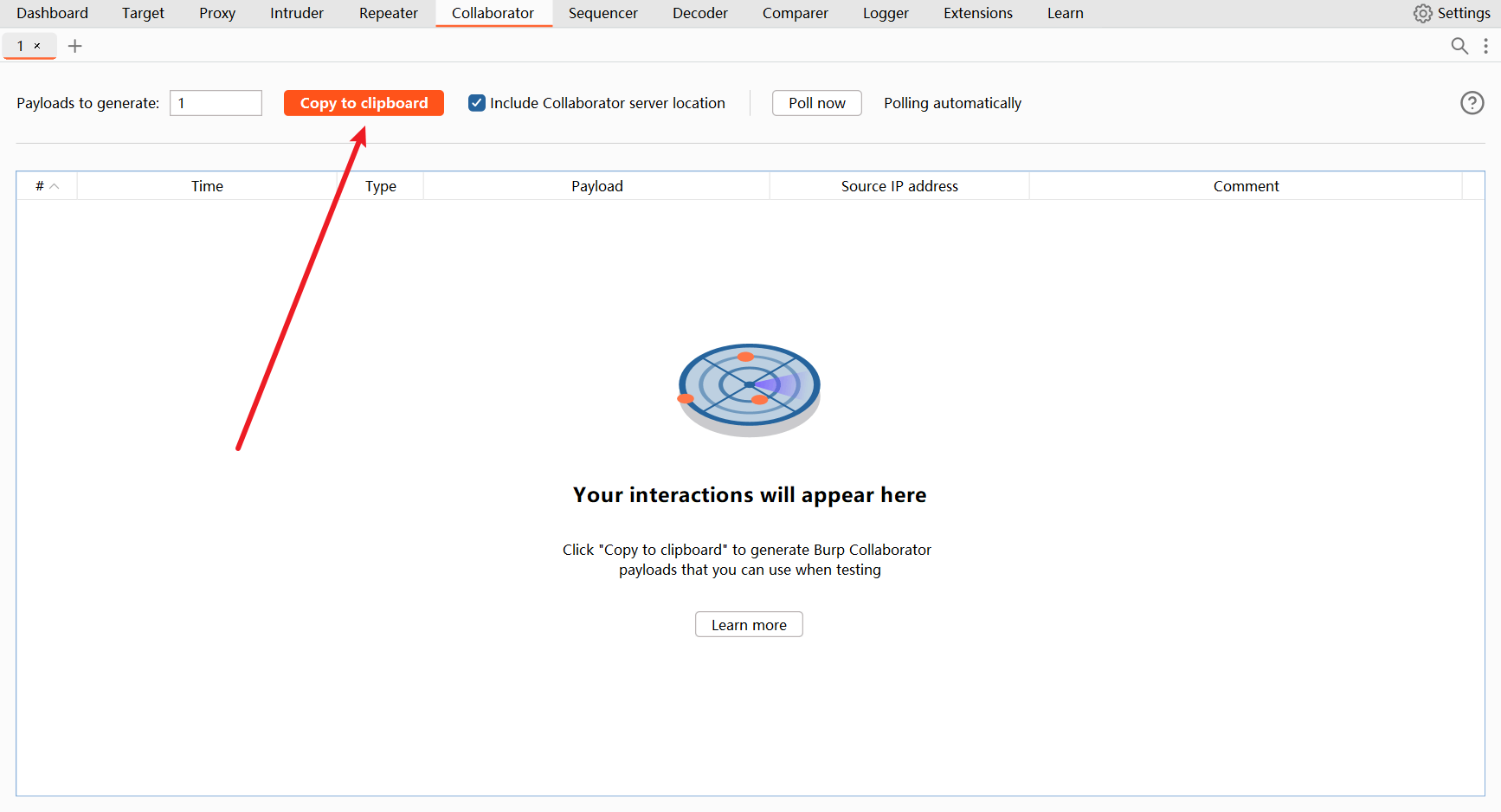Click the Poll now button
Viewport: 1501px width, 812px height.
[817, 103]
